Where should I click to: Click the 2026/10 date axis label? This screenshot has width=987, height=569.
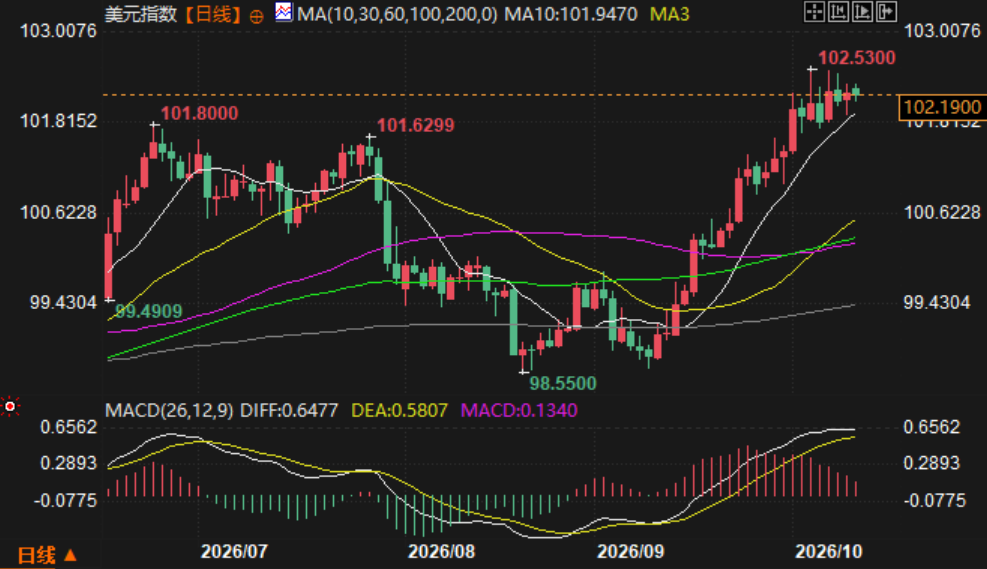(828, 552)
